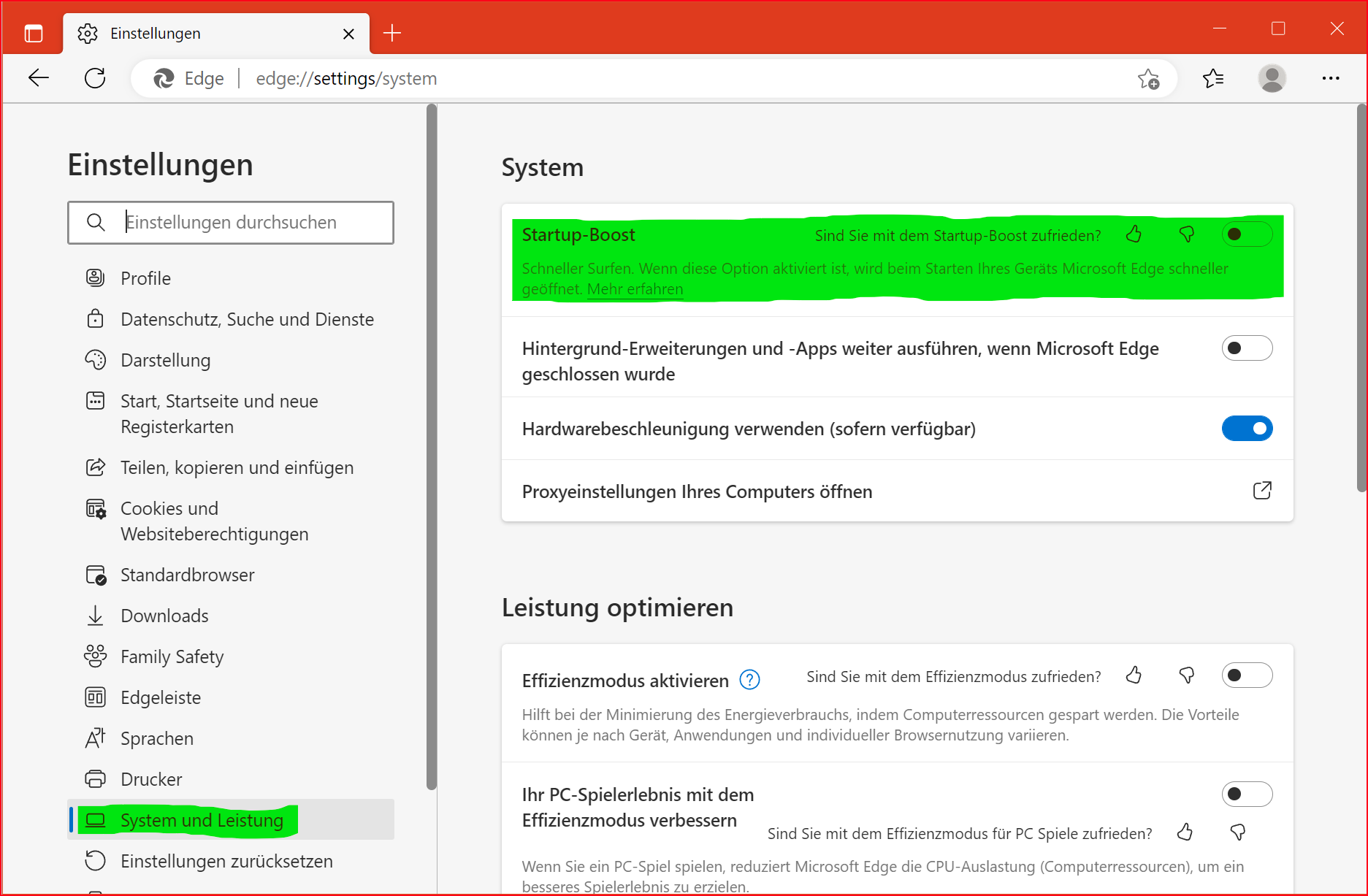The height and width of the screenshot is (896, 1368).
Task: Click Einstellungen durchsuchen search field
Action: [231, 223]
